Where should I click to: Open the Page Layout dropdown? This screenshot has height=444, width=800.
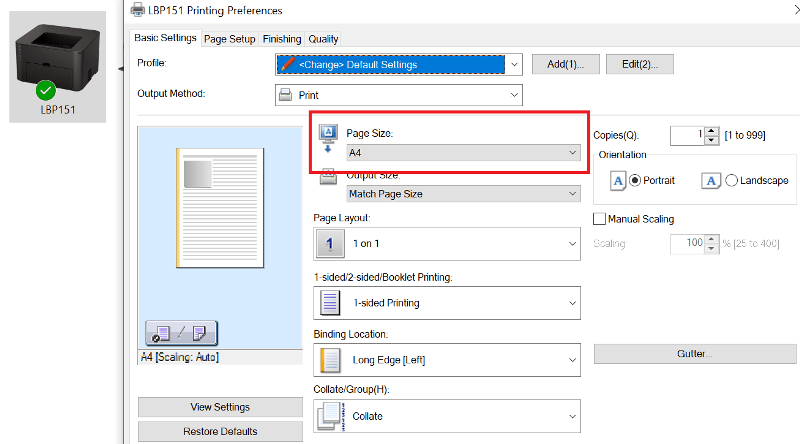pos(447,244)
